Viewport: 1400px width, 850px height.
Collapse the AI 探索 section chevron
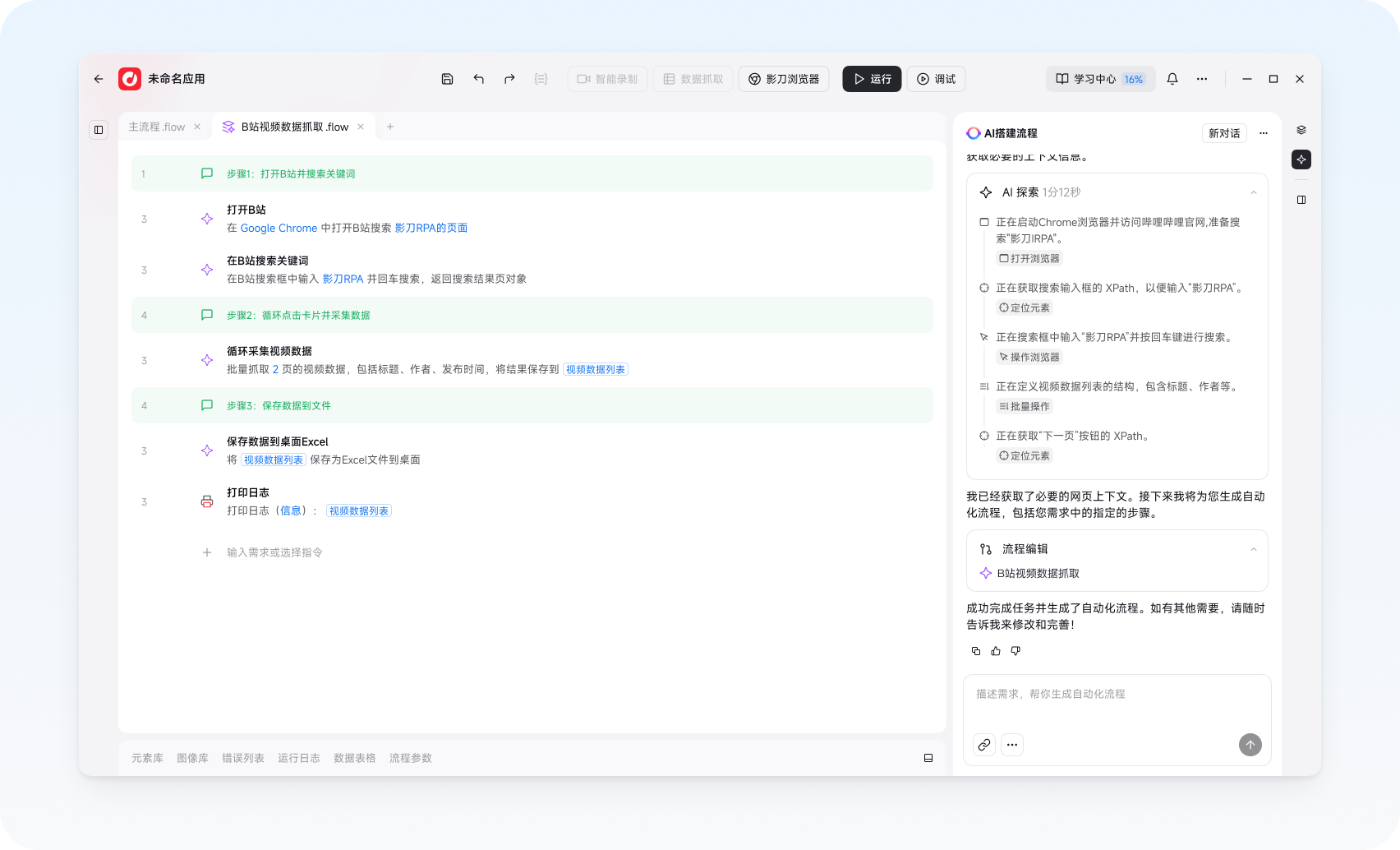point(1254,192)
